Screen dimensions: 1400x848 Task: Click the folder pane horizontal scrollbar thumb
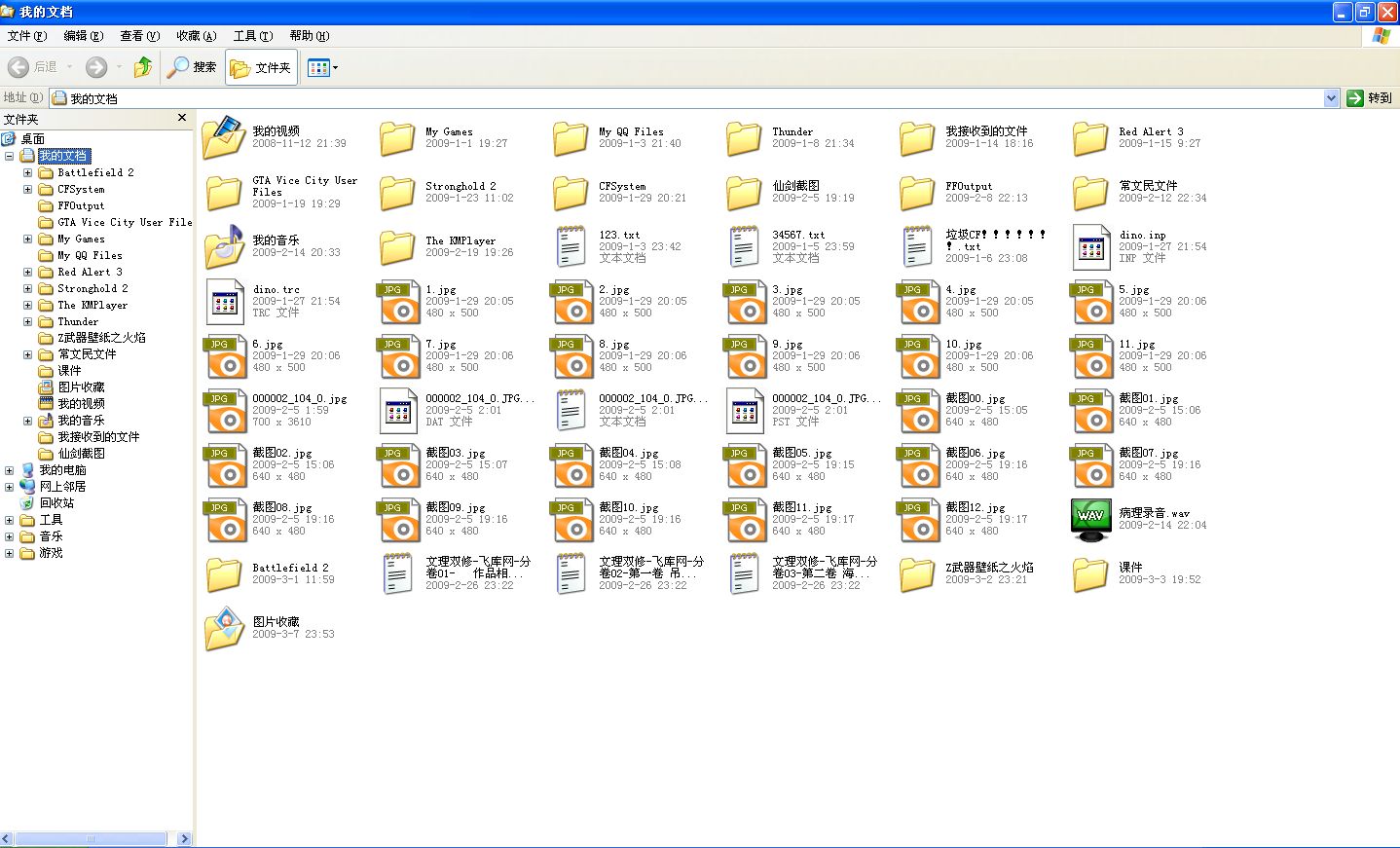91,839
